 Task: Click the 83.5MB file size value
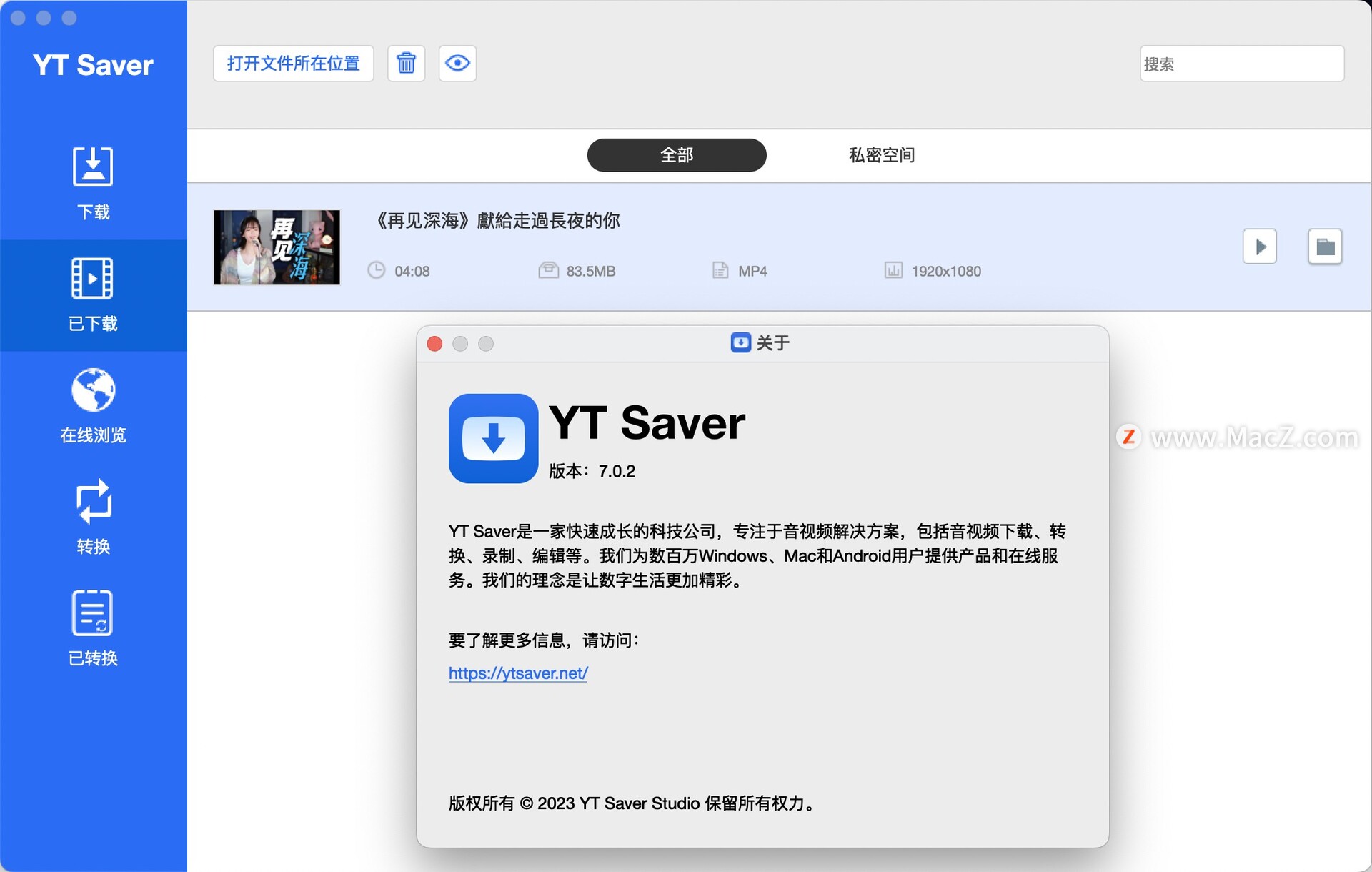(x=591, y=272)
